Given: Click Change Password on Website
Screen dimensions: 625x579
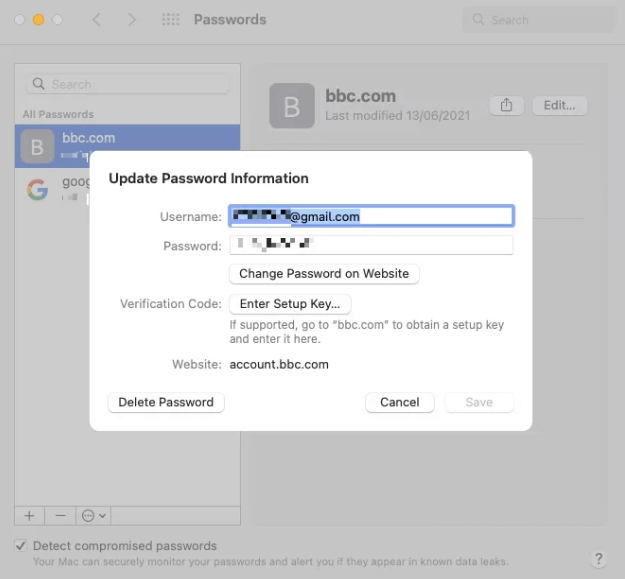Looking at the screenshot, I should tap(324, 274).
